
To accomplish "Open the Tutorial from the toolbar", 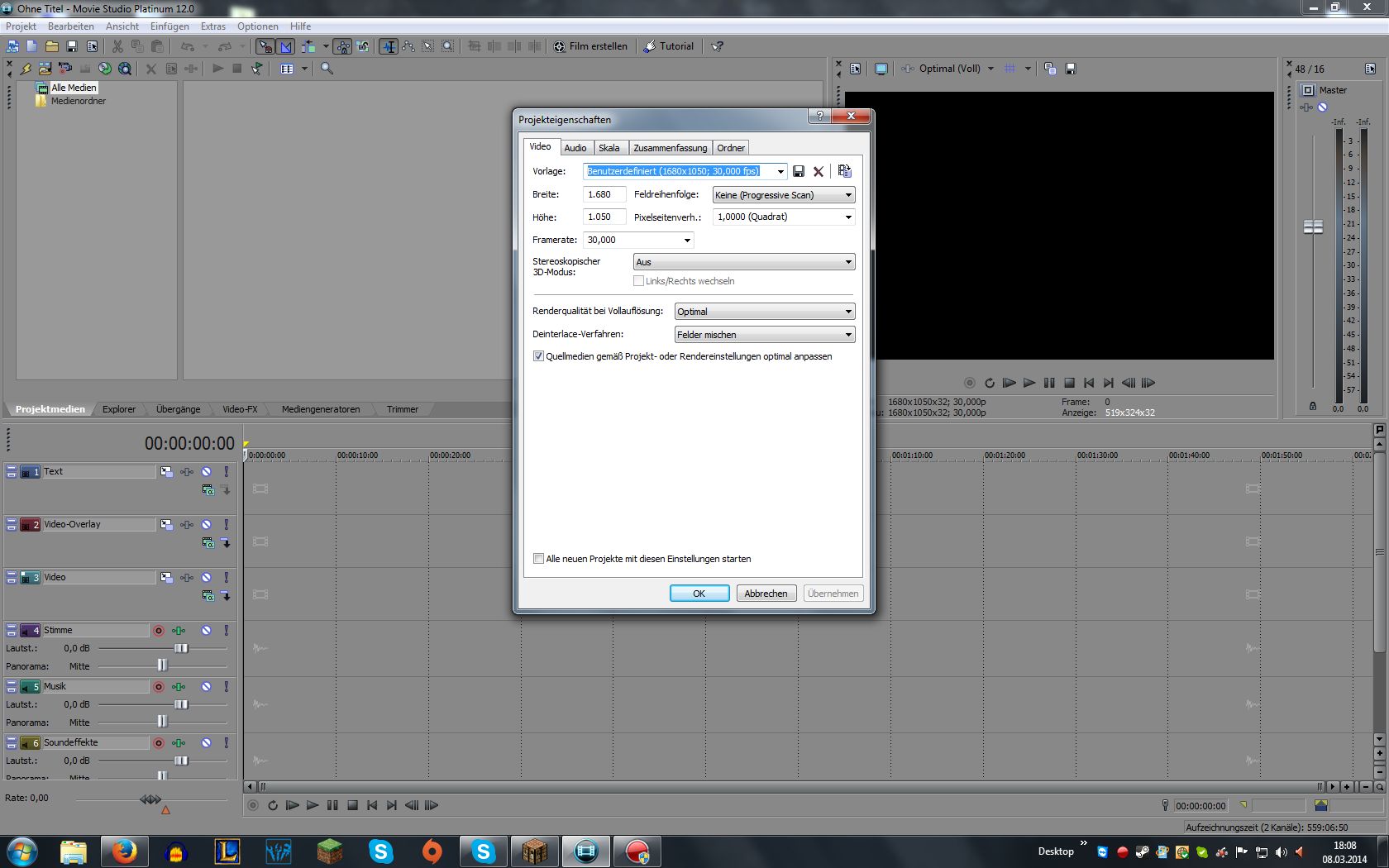I will click(x=669, y=46).
